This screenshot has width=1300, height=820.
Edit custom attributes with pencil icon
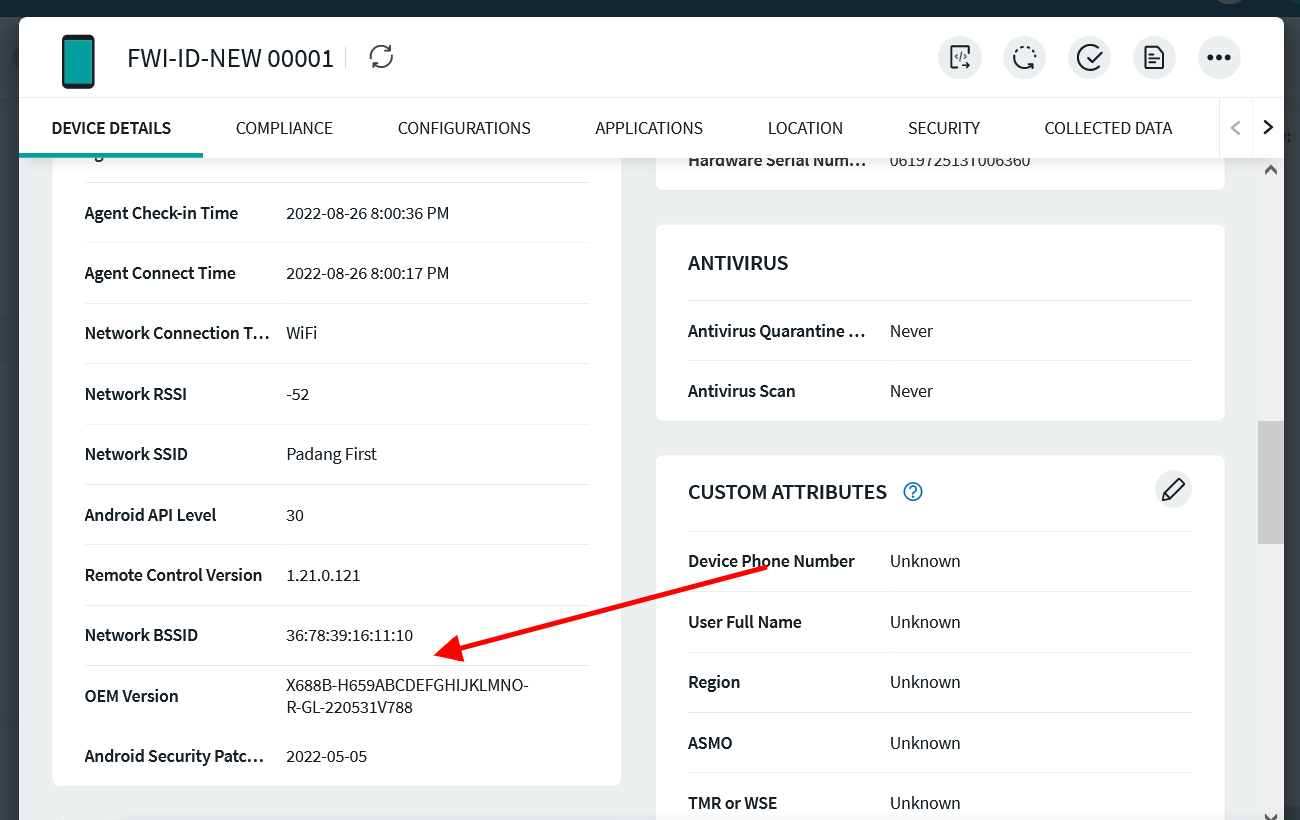pos(1173,490)
